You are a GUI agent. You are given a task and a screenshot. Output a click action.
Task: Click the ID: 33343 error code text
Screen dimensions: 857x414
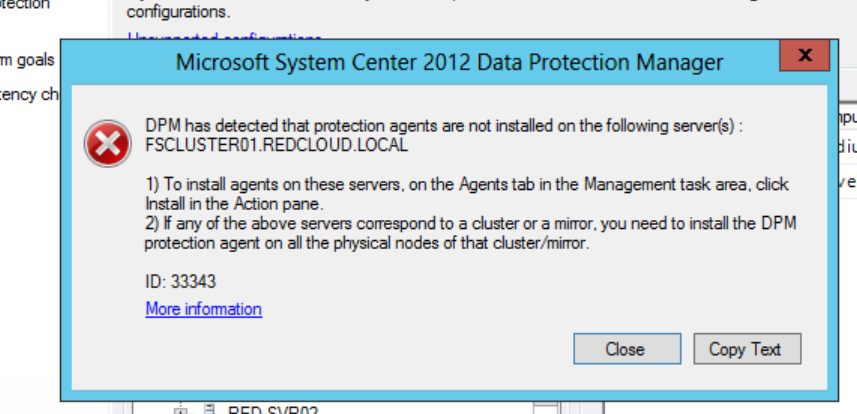[180, 282]
